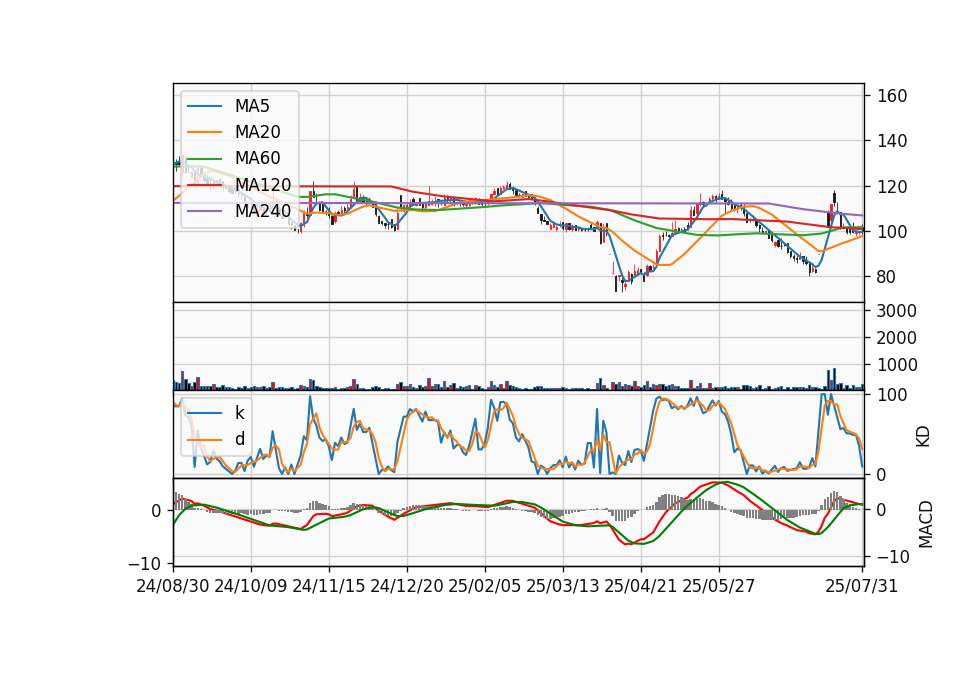
Task: Click the blue MA5 legend line sample
Action: (x=204, y=107)
